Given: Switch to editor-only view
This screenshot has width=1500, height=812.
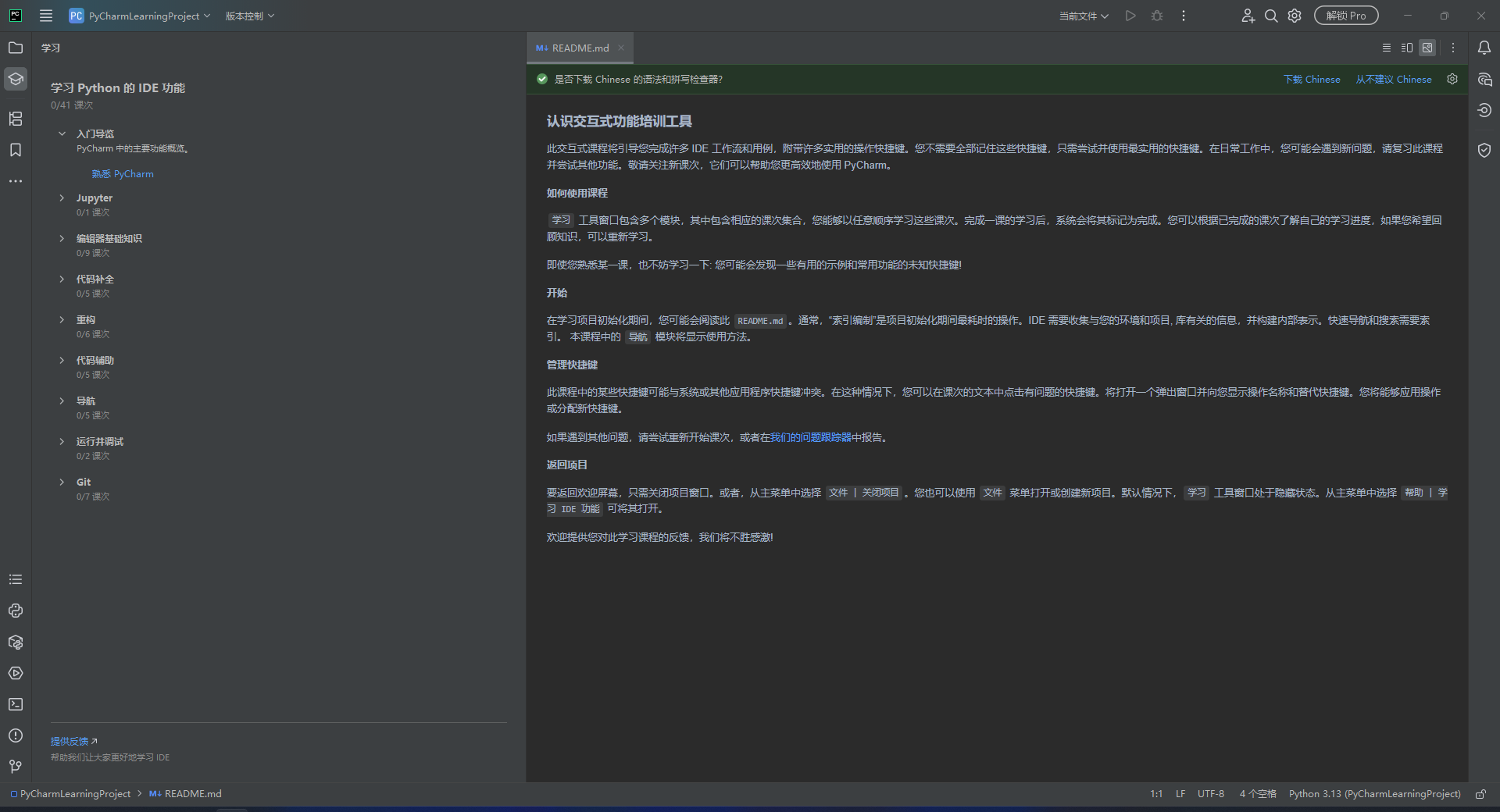Looking at the screenshot, I should pos(1387,48).
